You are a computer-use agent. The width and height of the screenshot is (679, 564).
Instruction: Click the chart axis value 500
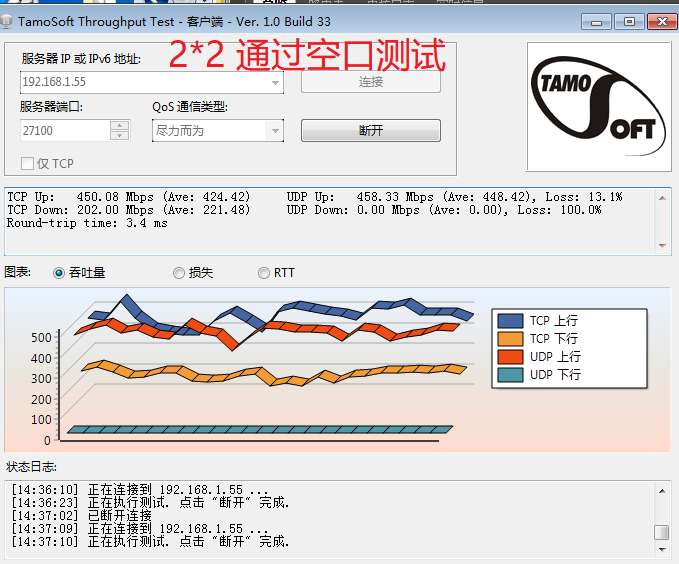point(41,337)
